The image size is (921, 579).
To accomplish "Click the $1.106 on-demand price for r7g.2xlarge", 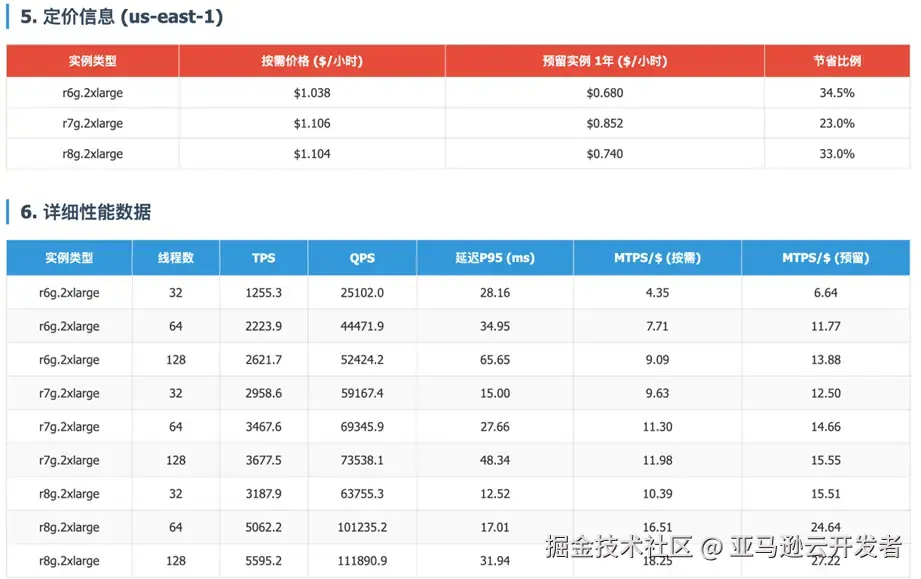I will click(311, 123).
